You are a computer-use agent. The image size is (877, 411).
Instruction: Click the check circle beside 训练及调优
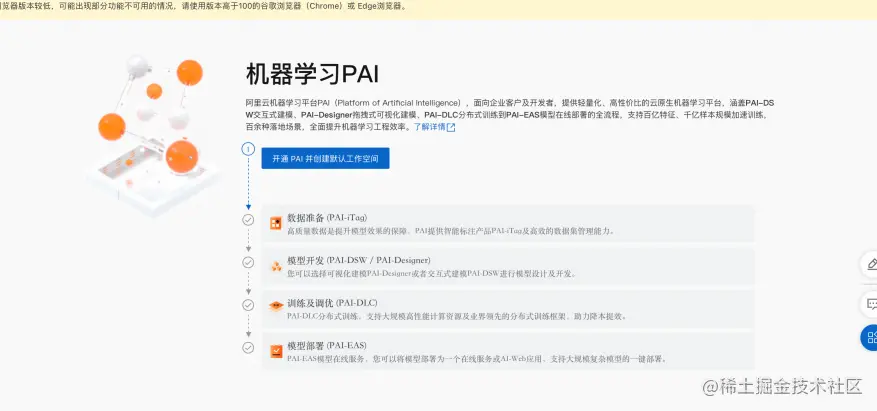pos(248,305)
